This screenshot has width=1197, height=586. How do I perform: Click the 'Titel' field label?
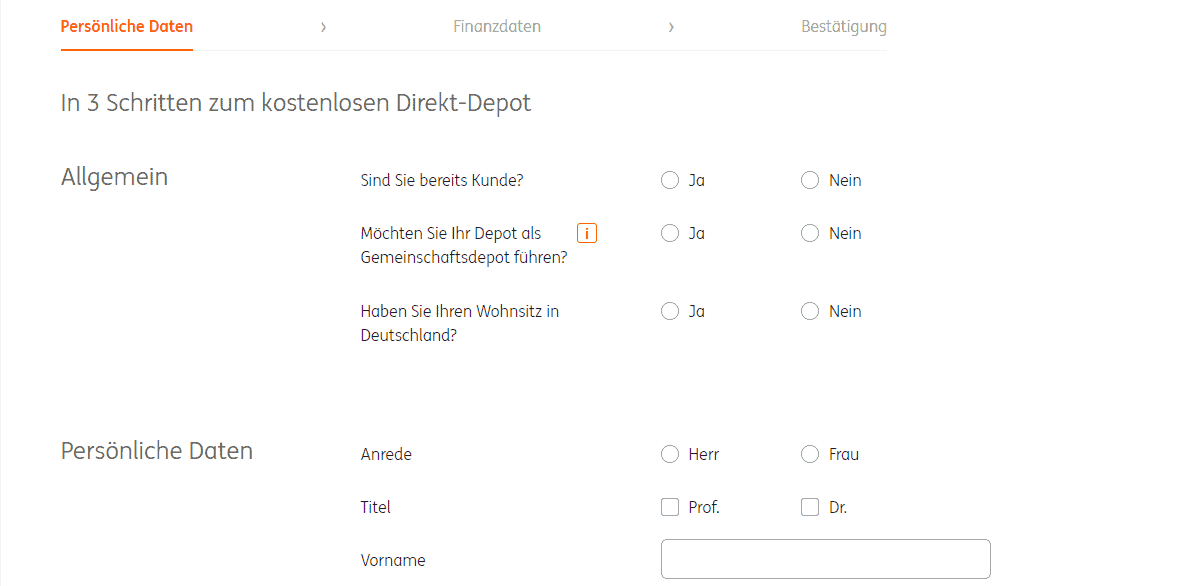(x=376, y=507)
